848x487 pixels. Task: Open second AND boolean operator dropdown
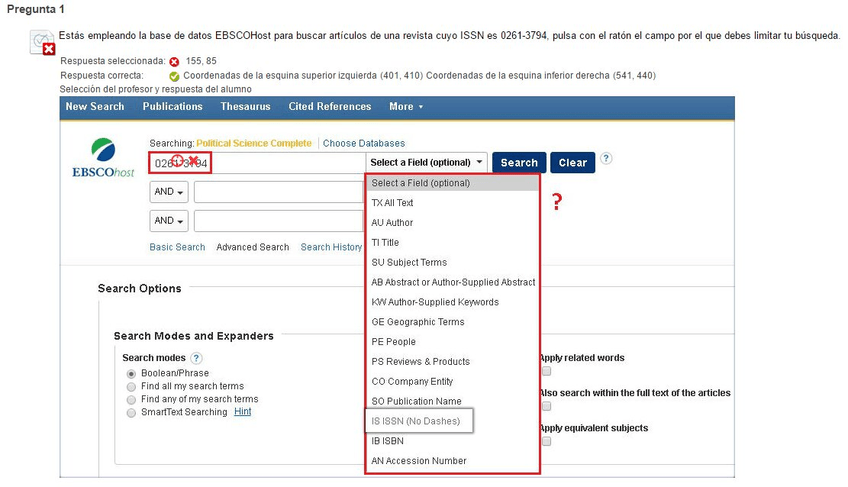(169, 221)
